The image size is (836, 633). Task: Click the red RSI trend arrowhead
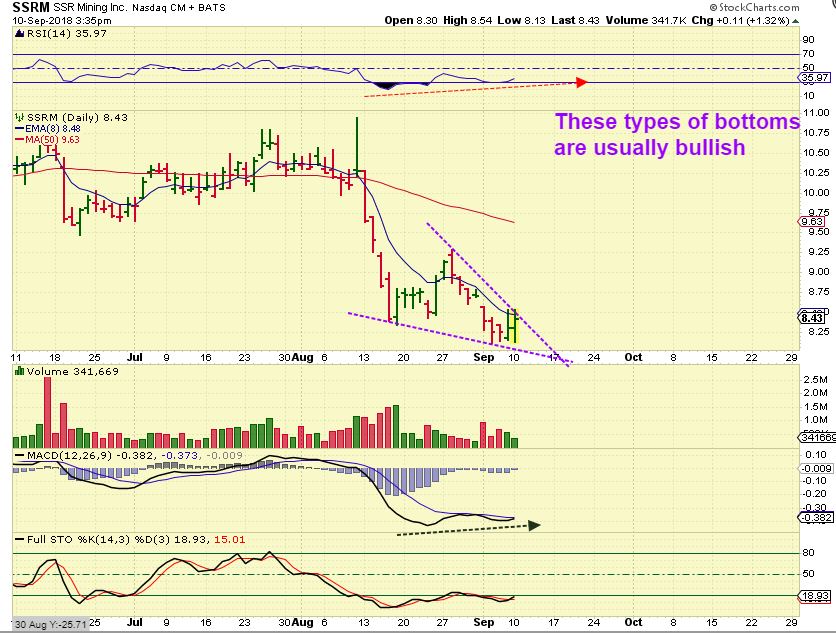point(582,83)
